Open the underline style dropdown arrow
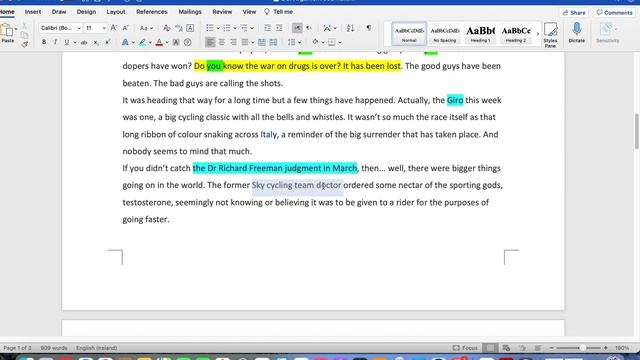This screenshot has width=640, height=360. tap(75, 42)
